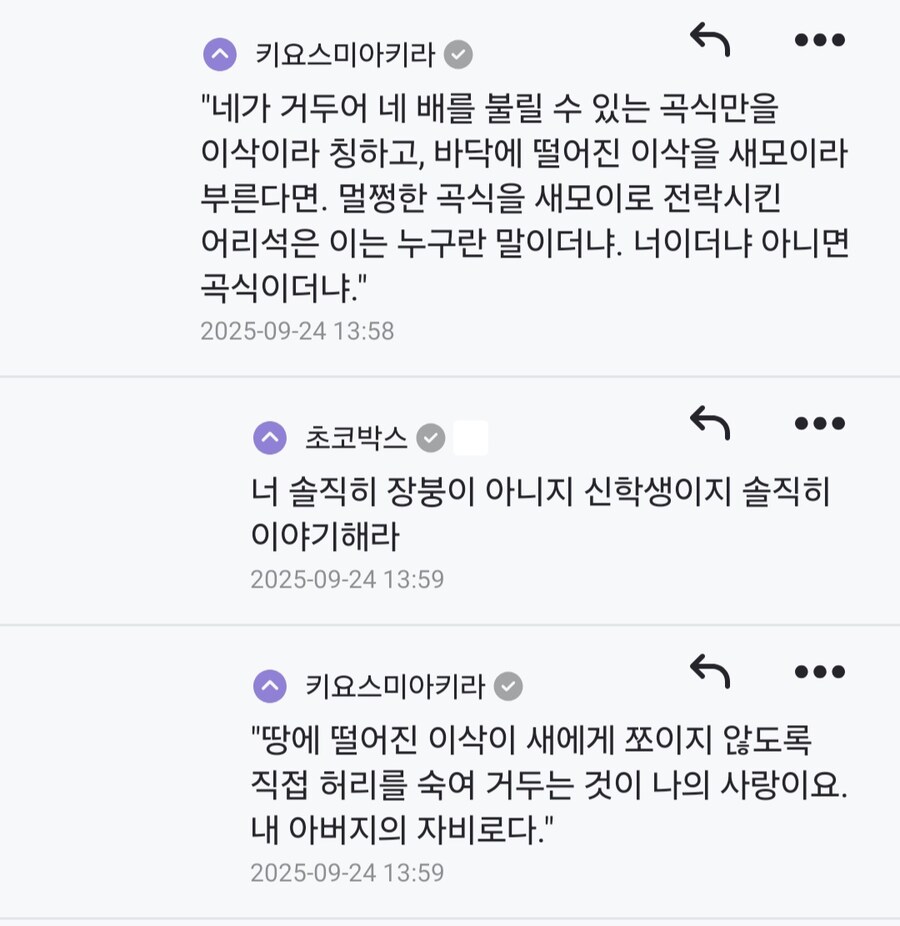Open more options for the "네가 거두어" comment
Screen dimensions: 900x926
tap(819, 40)
